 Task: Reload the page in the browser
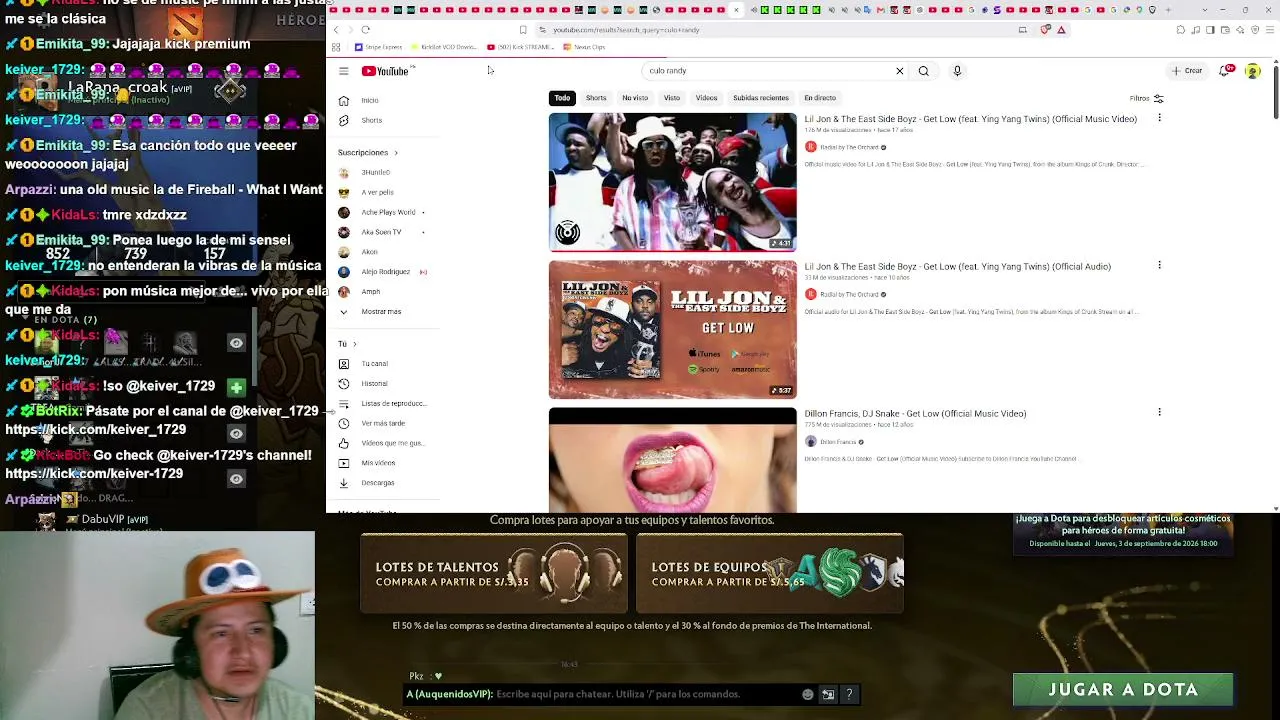click(366, 30)
